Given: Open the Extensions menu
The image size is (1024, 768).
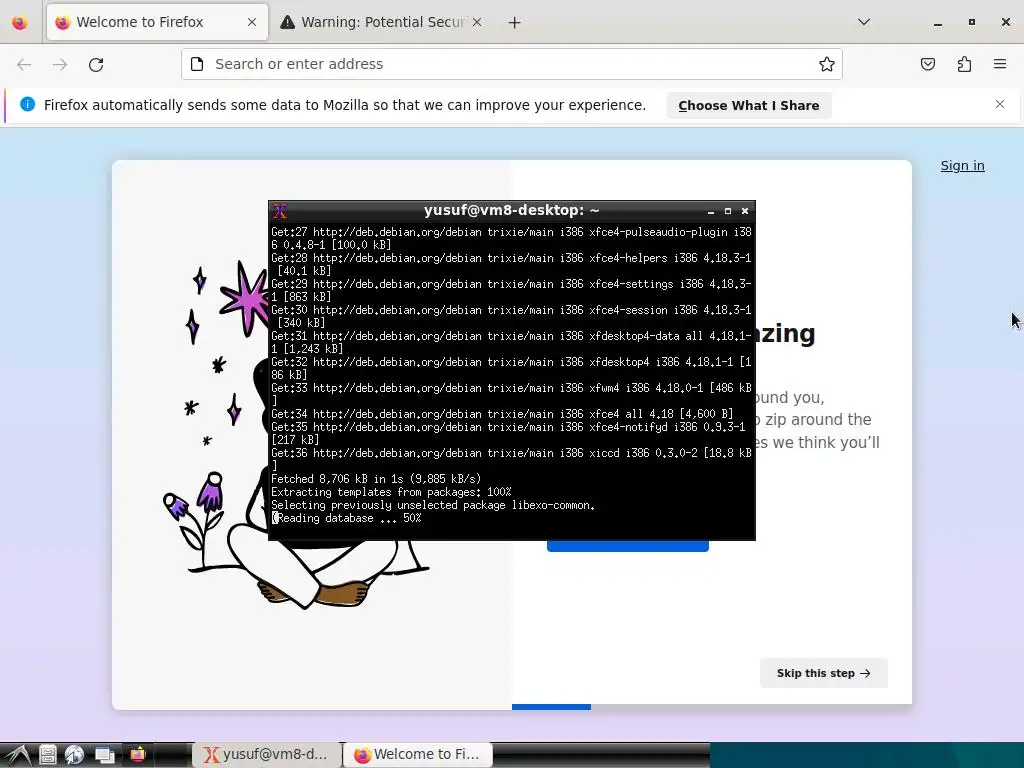Looking at the screenshot, I should pyautogui.click(x=964, y=64).
